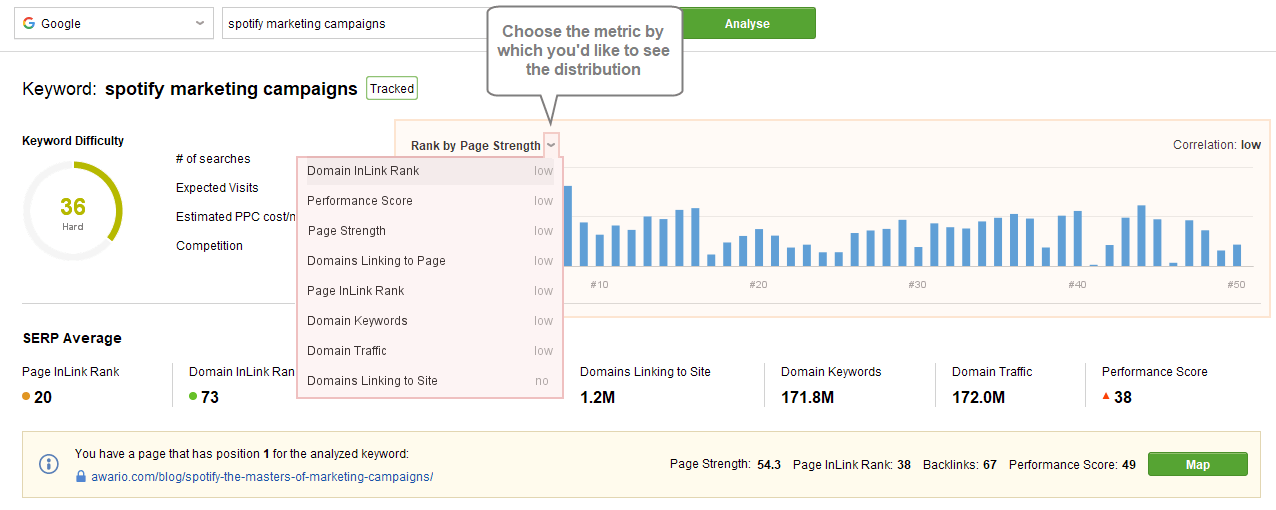Click the Rank by Page Strength title
The image size is (1276, 510).
[476, 146]
